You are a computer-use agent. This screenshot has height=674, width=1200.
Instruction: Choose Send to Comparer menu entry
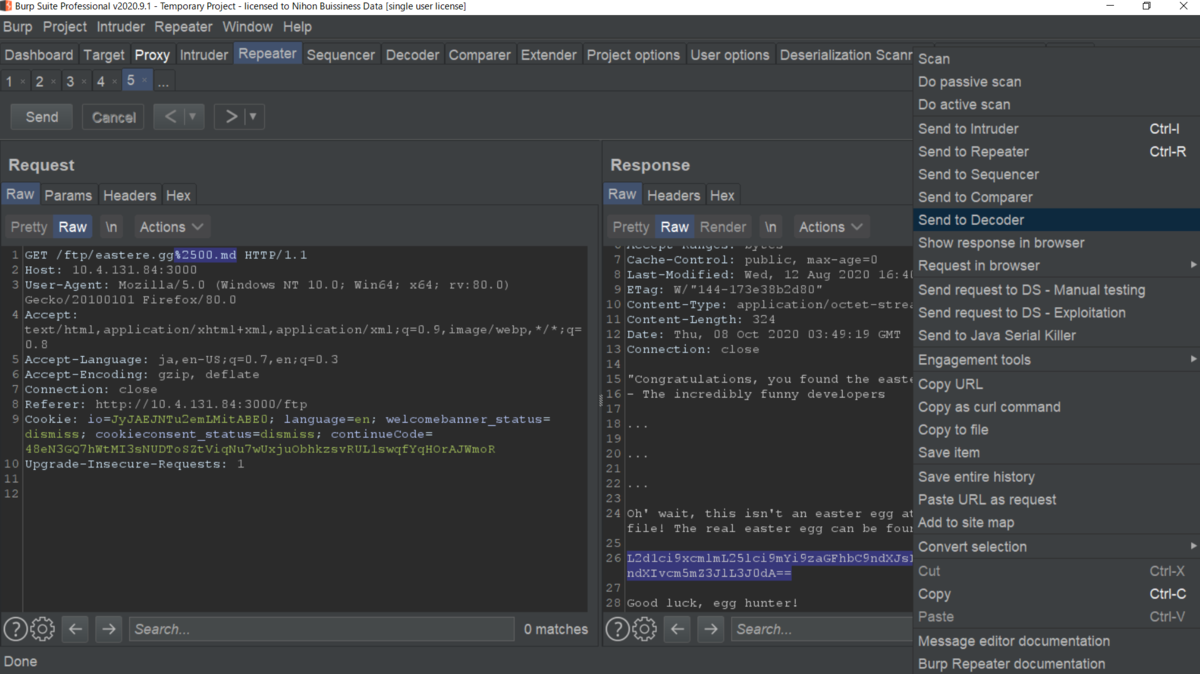coord(1056,197)
